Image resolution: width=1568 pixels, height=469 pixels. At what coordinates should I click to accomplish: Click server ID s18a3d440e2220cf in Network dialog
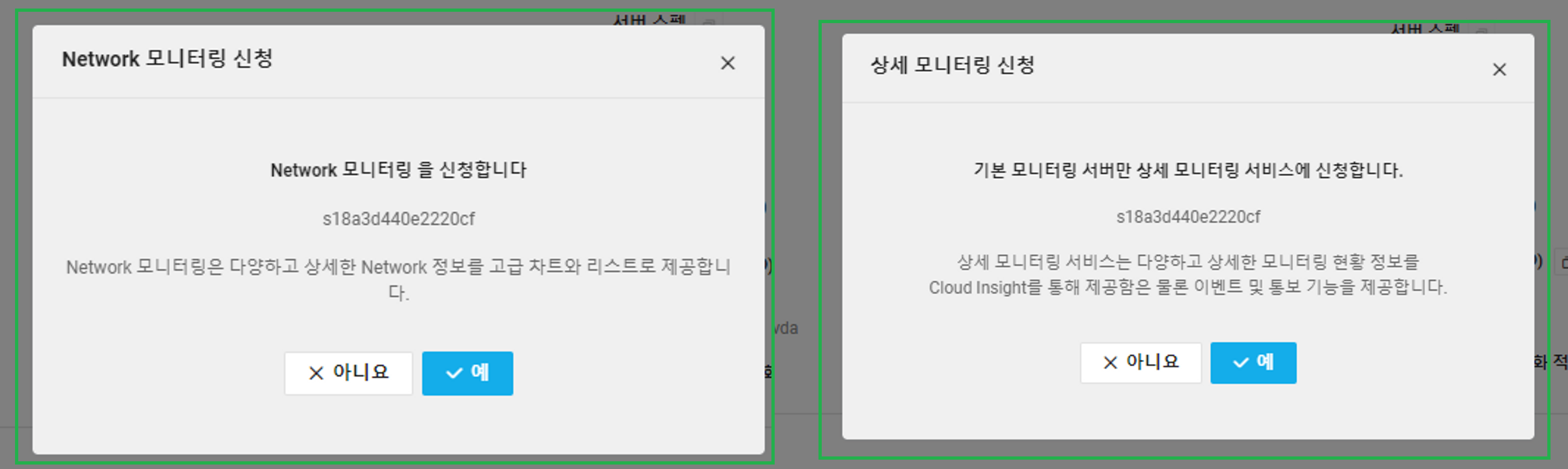click(x=398, y=218)
